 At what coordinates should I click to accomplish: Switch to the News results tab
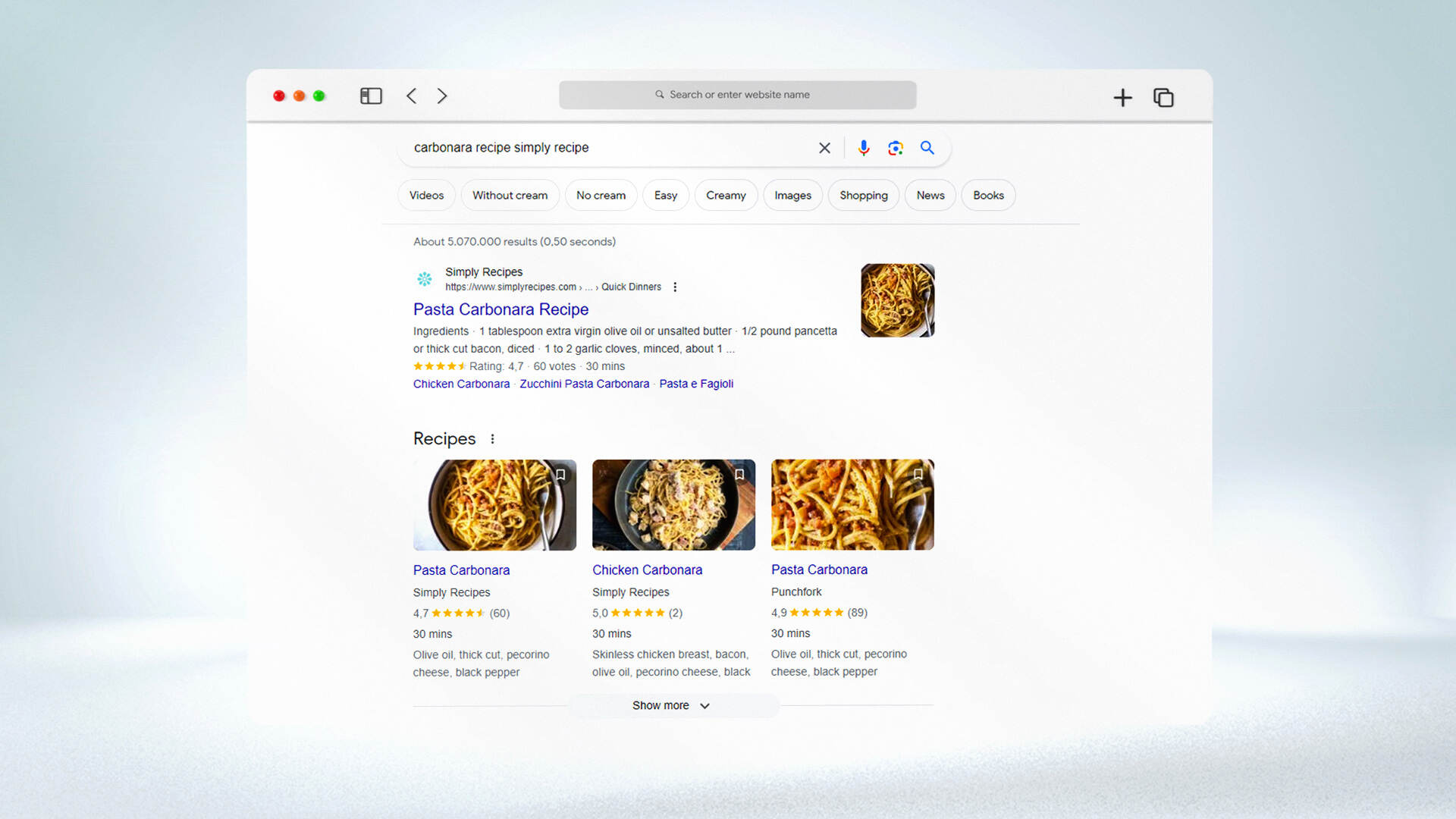click(x=930, y=195)
